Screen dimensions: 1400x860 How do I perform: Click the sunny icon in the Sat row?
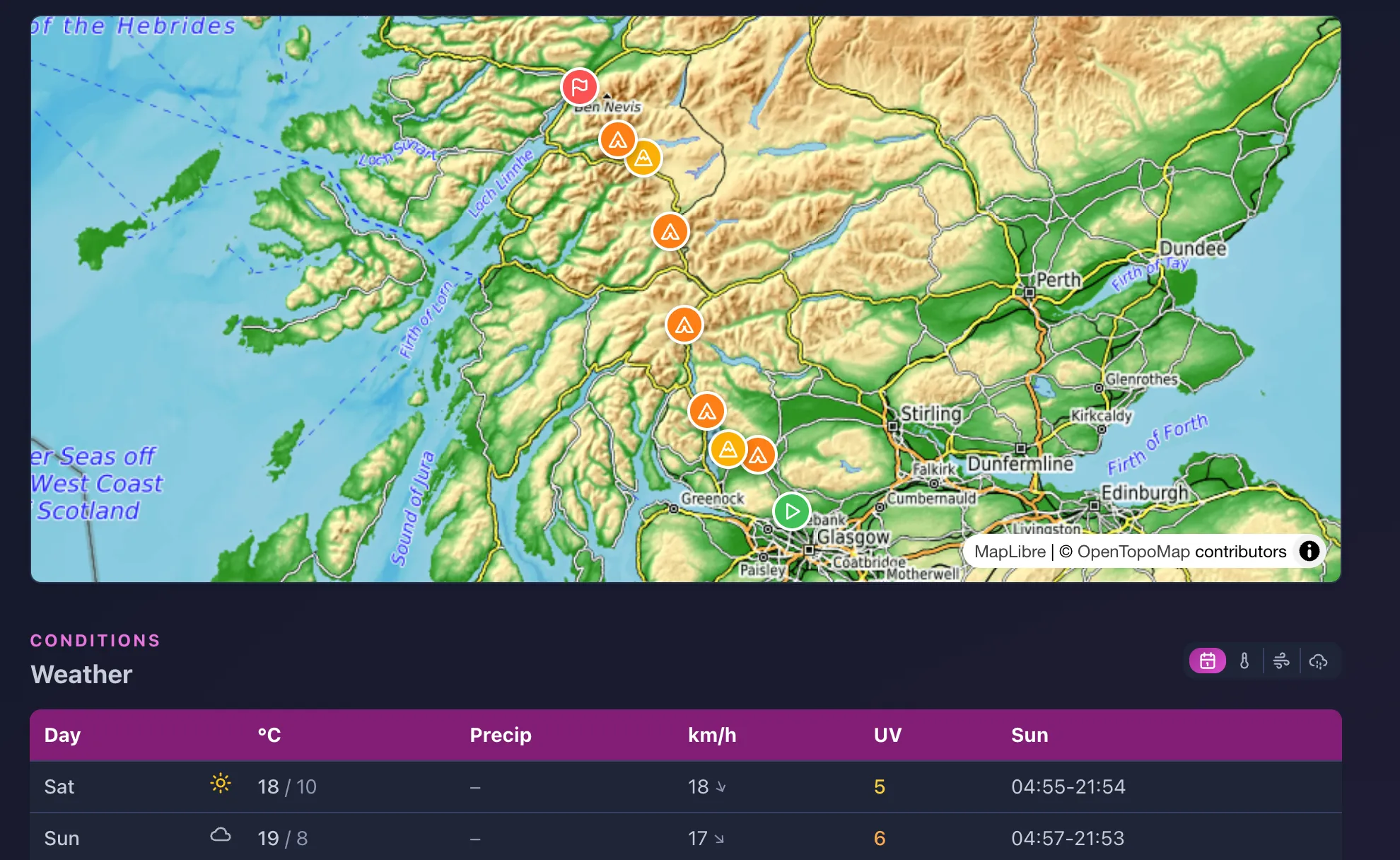(x=221, y=784)
